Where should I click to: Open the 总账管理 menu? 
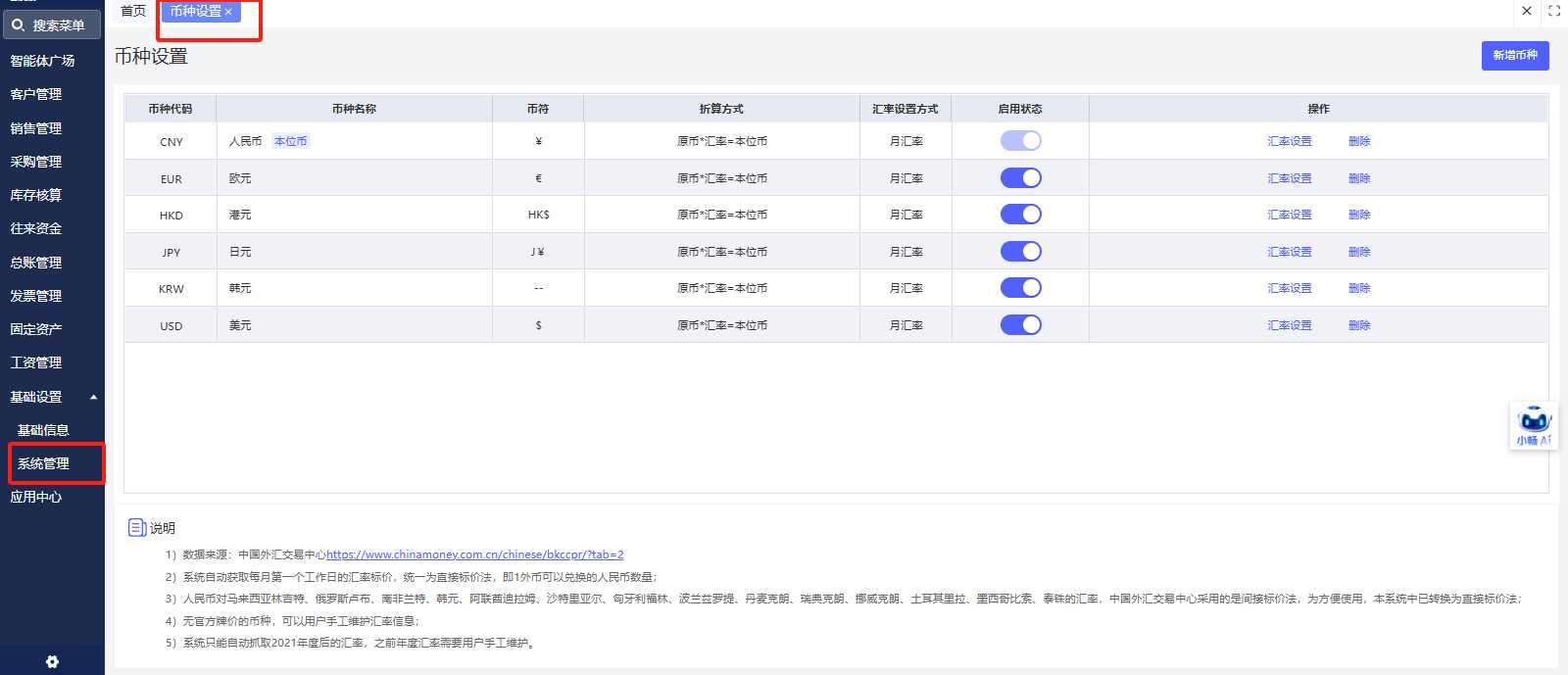click(x=35, y=263)
